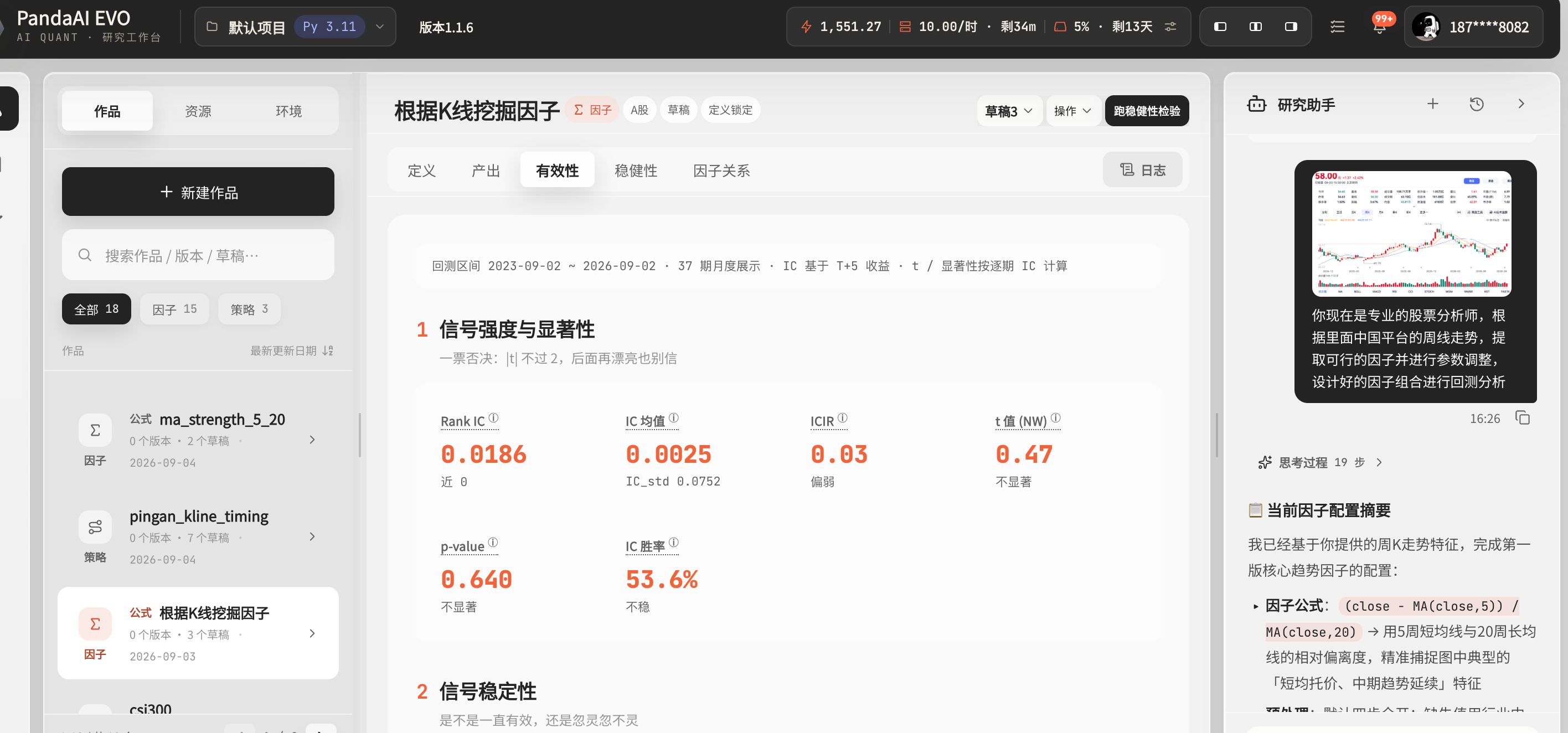Click the storage usage disk icon
This screenshot has height=733, width=1568.
1060,27
